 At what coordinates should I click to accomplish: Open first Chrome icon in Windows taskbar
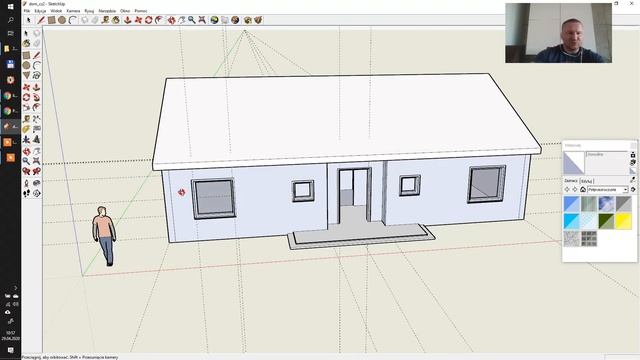click(8, 96)
